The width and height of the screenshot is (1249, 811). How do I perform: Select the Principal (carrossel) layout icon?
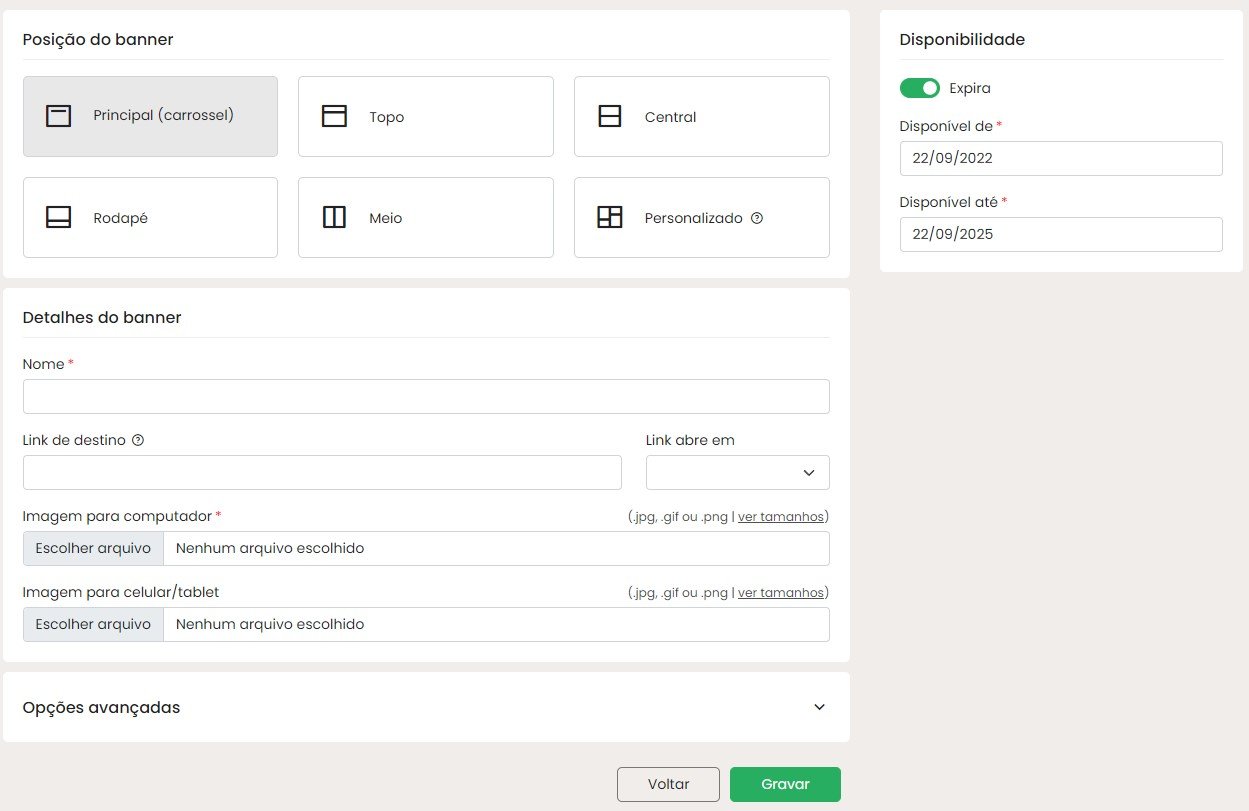tap(59, 116)
